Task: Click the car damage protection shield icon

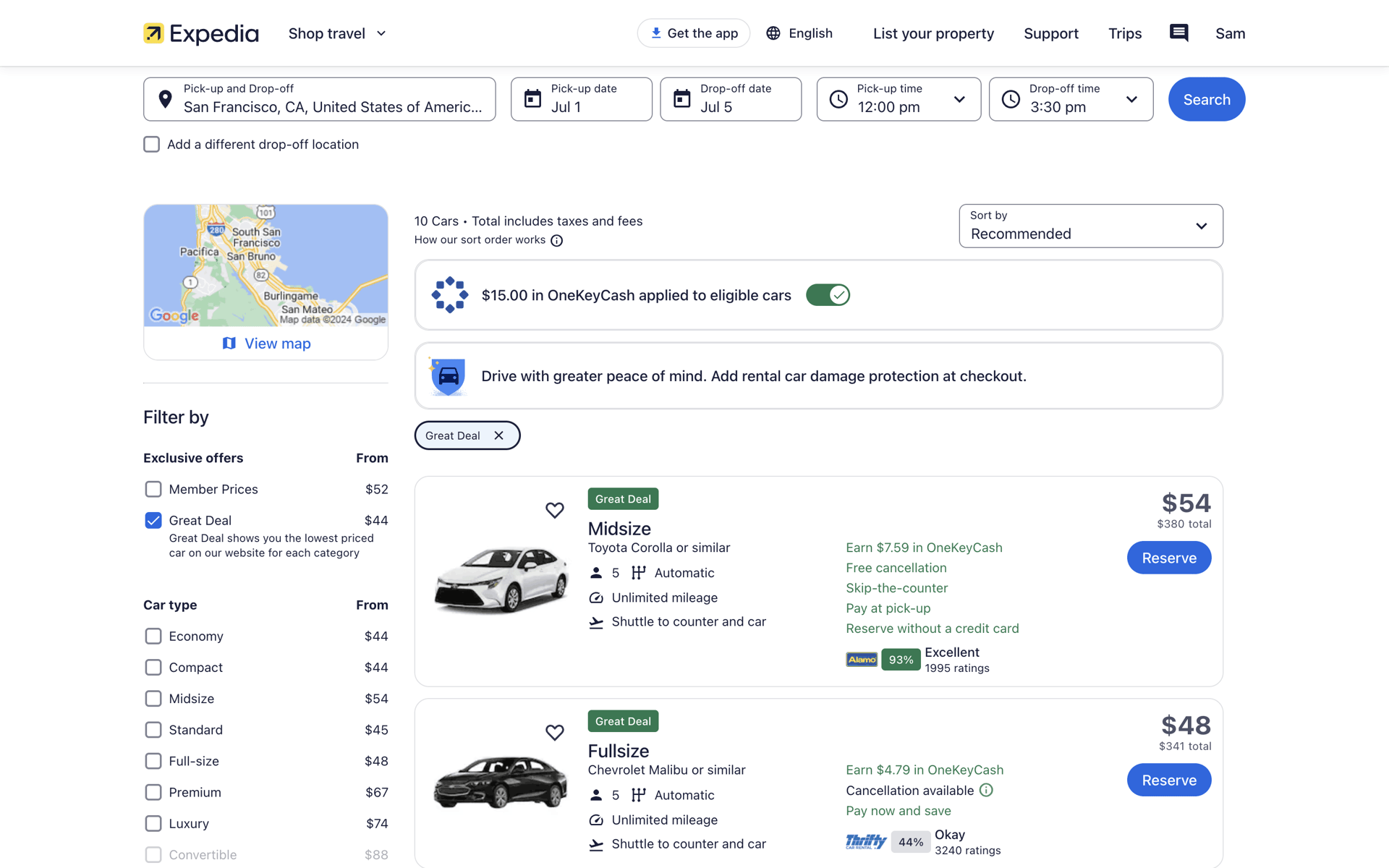Action: 448,376
